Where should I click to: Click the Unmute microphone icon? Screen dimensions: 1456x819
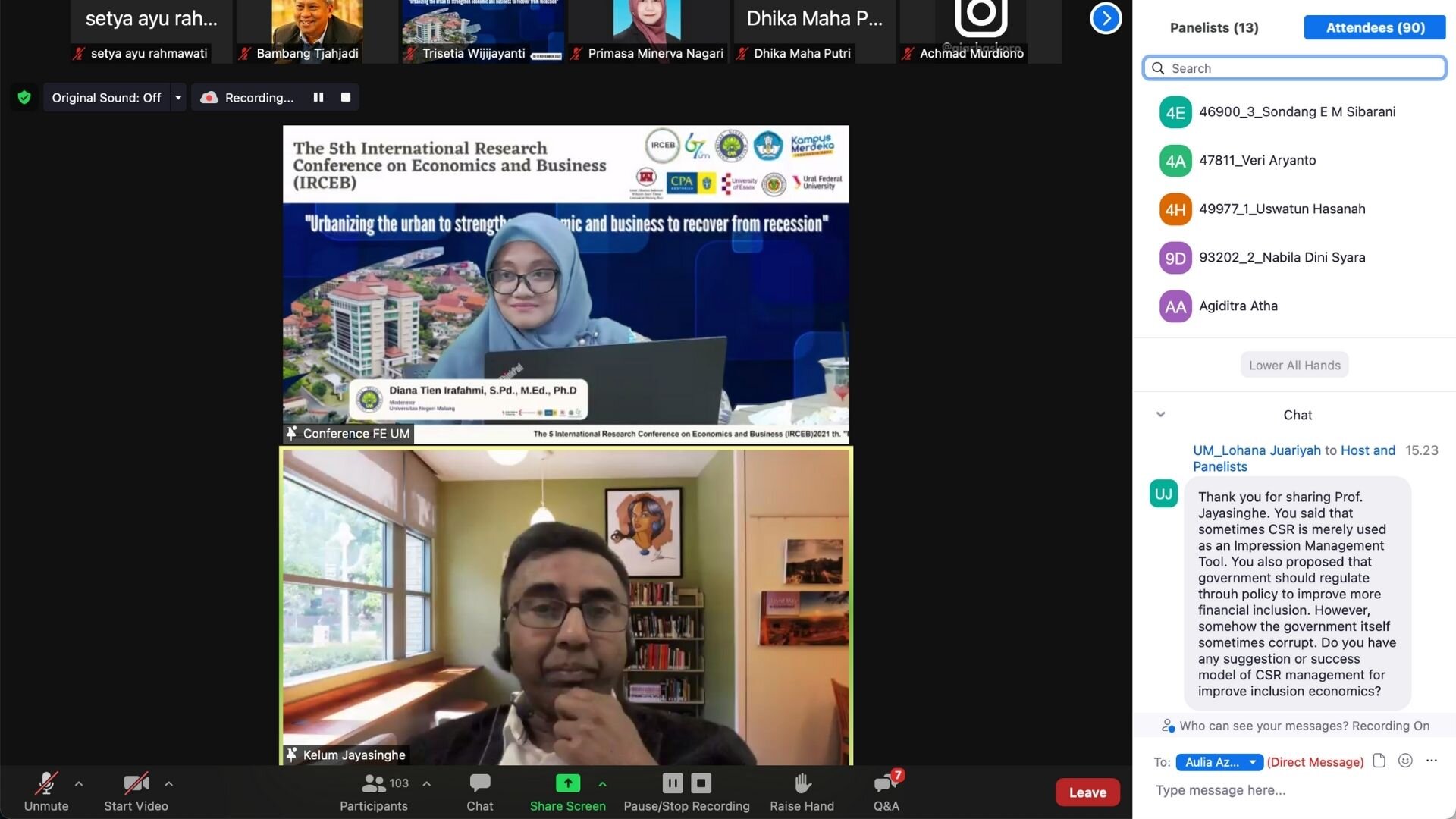click(45, 783)
